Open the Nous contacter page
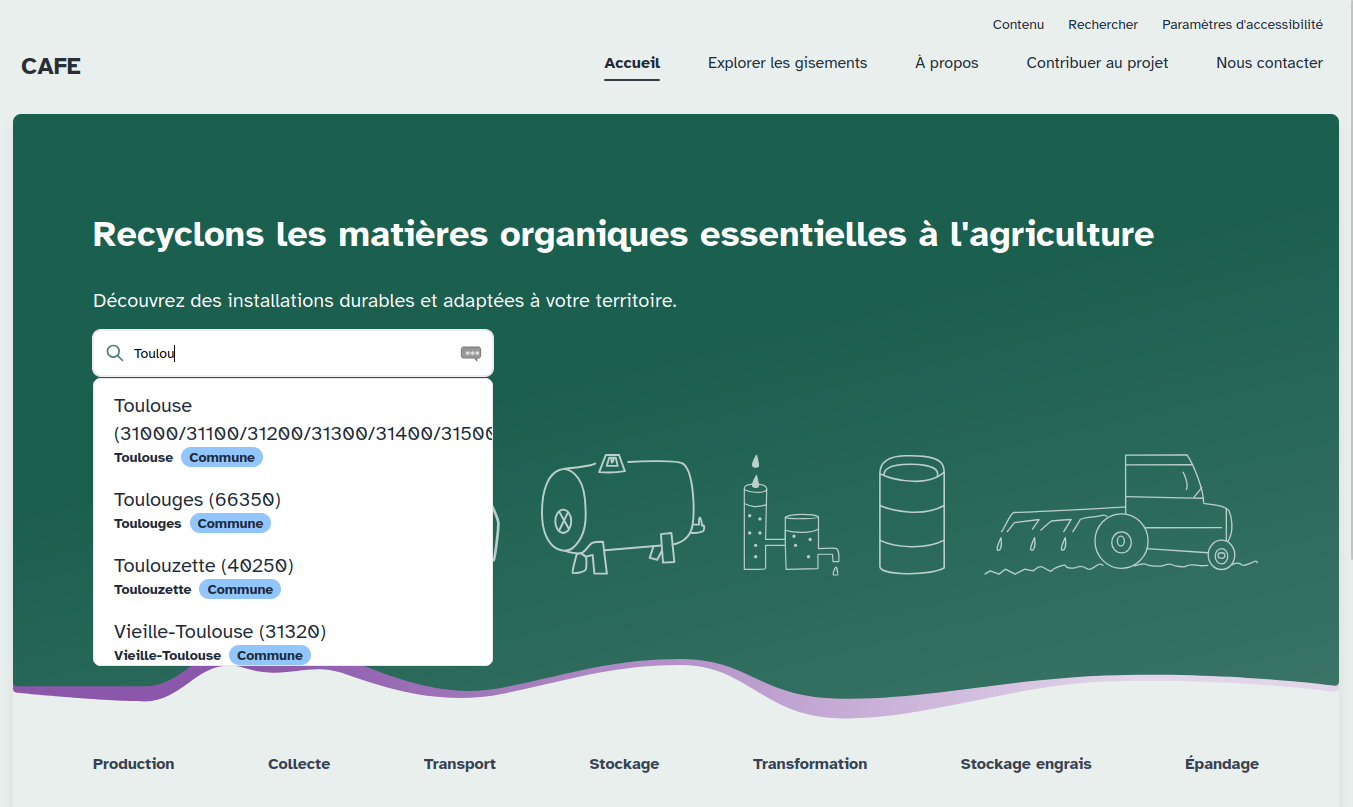The width and height of the screenshot is (1353, 807). pyautogui.click(x=1269, y=63)
